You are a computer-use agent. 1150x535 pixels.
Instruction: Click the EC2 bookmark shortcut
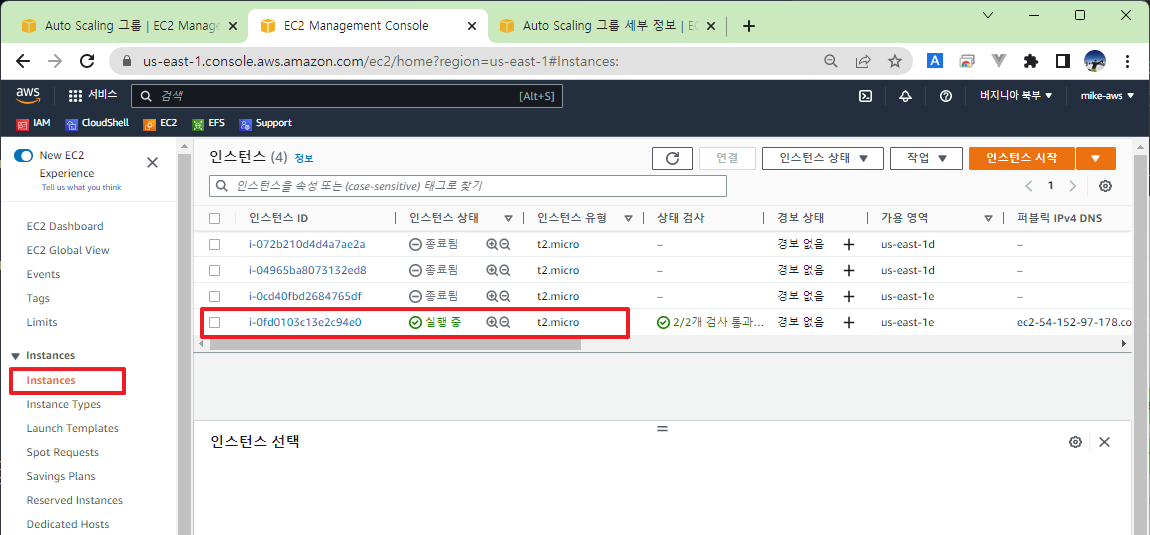(x=161, y=123)
